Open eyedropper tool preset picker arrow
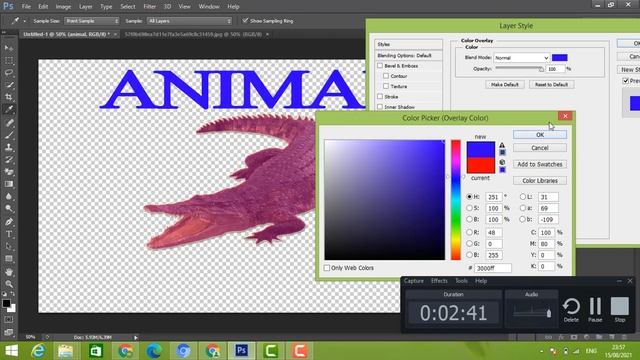Image resolution: width=640 pixels, height=360 pixels. point(24,21)
